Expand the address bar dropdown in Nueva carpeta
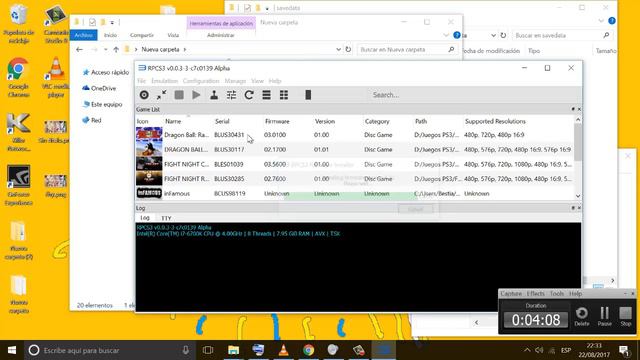 [x=338, y=49]
